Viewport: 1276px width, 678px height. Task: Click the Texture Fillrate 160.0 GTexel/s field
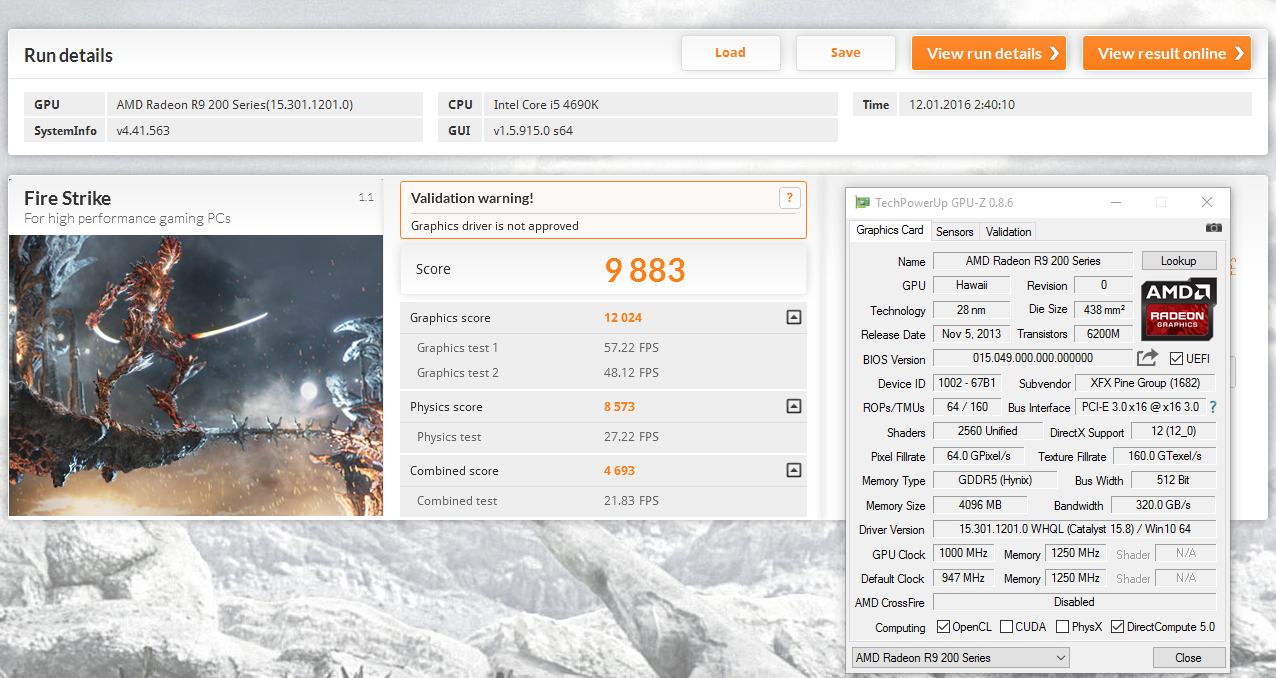[x=1164, y=456]
